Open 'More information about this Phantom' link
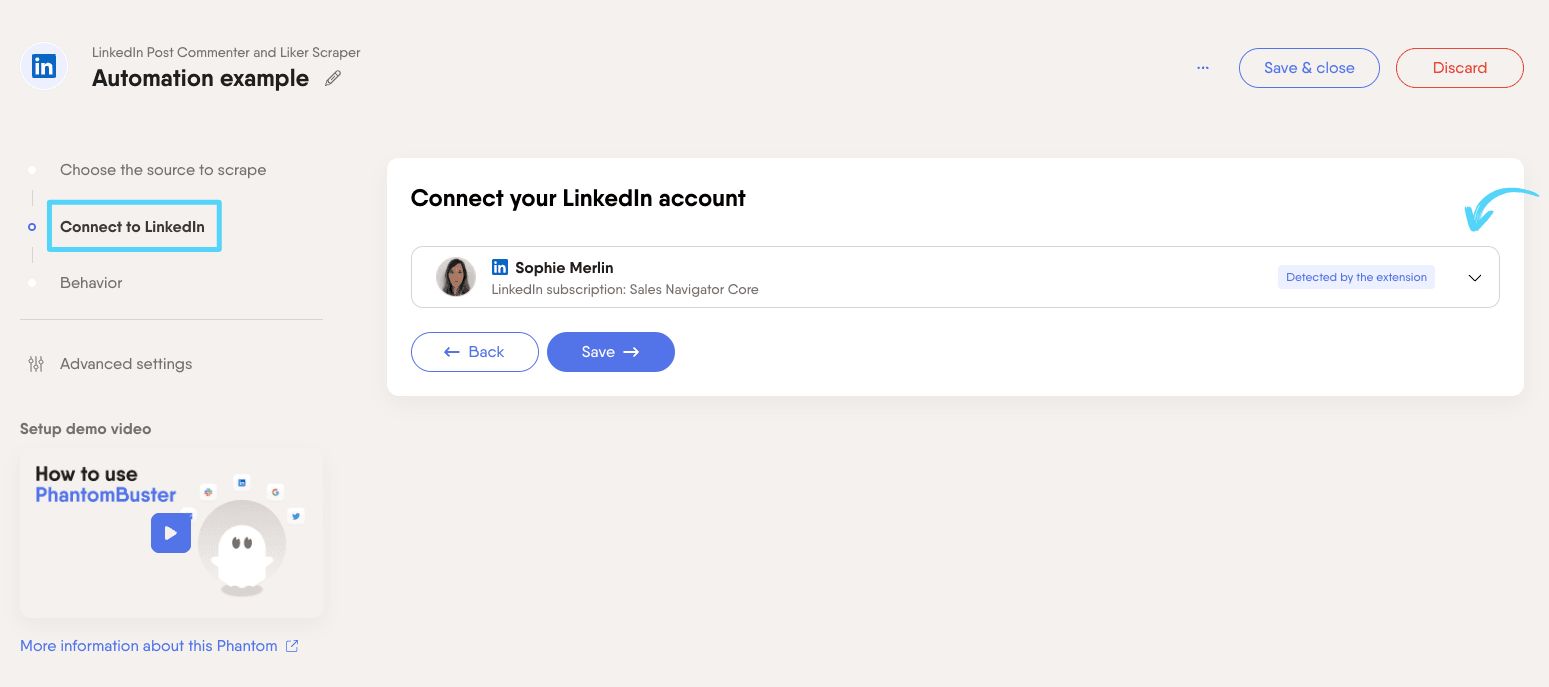 tap(148, 645)
